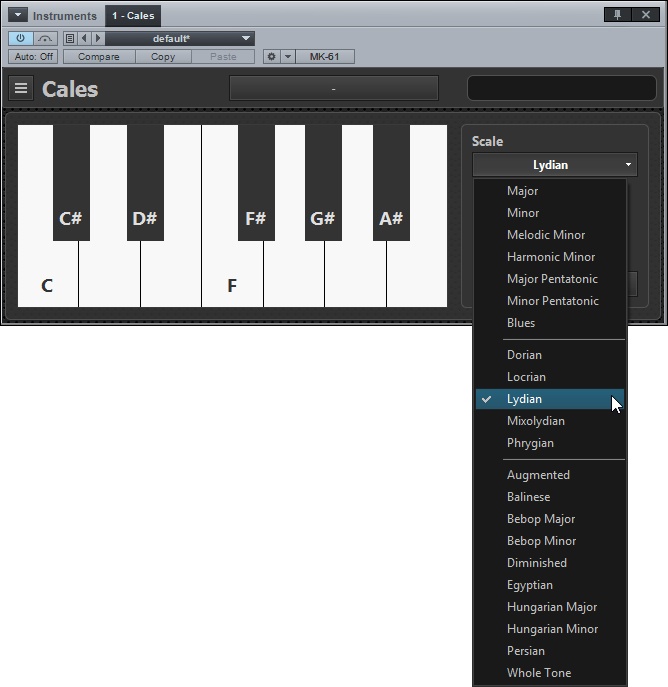Select Dorian mode

coord(550,355)
